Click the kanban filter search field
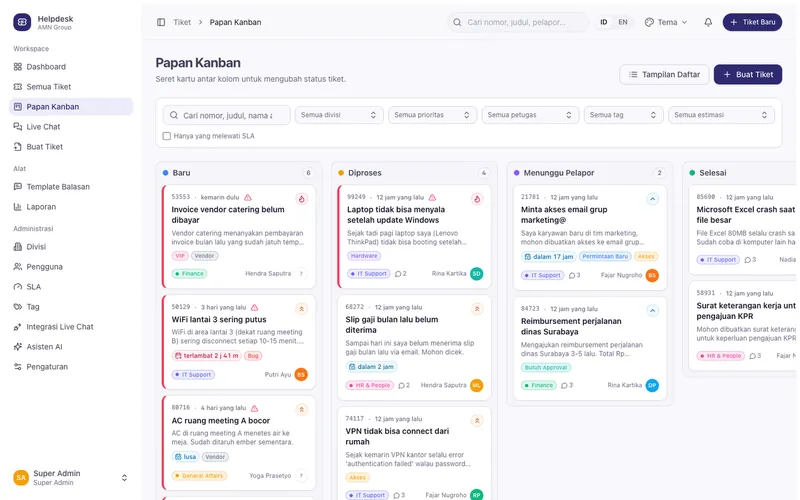Screen dimensions: 800x500 point(227,115)
